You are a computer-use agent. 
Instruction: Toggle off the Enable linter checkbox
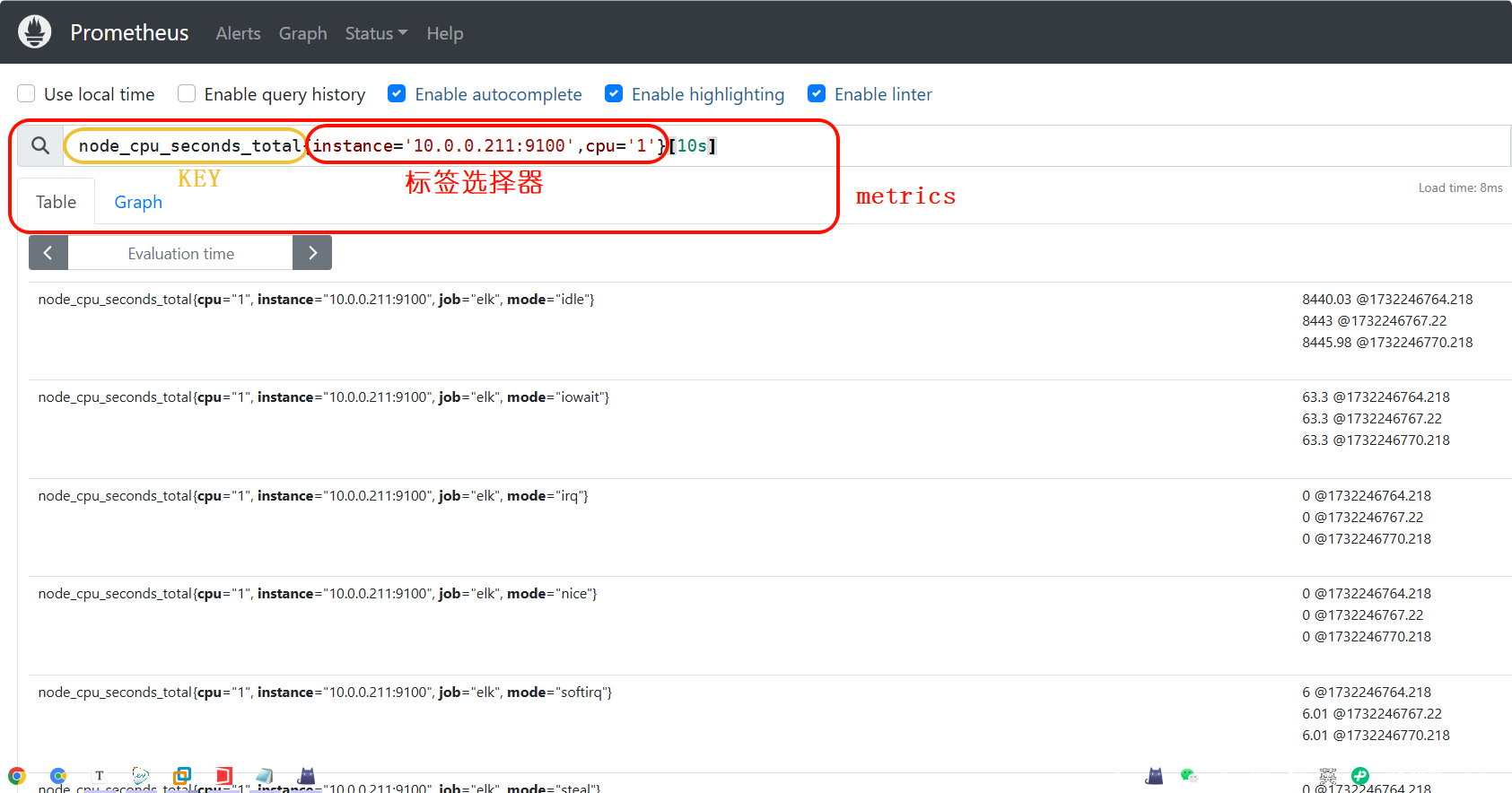[x=817, y=94]
